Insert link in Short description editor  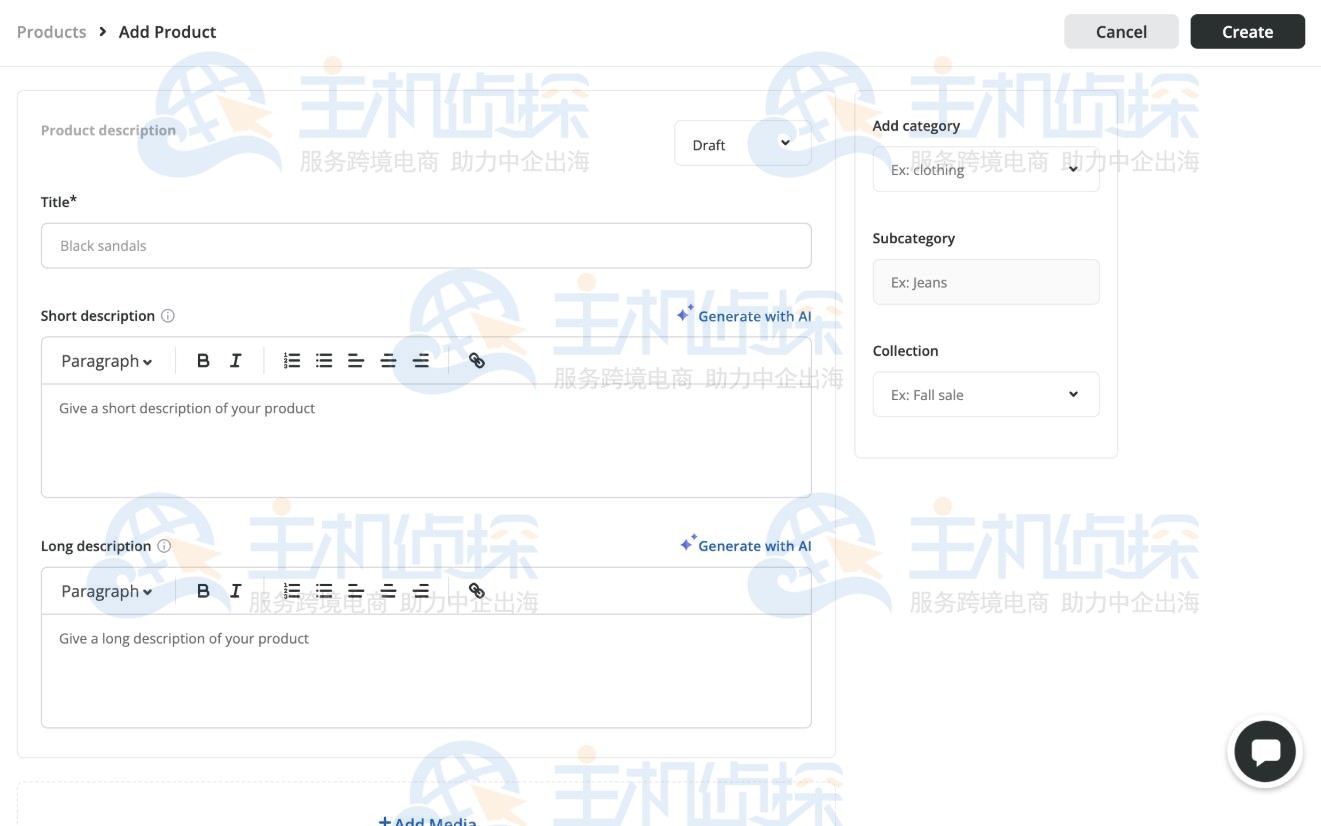477,361
